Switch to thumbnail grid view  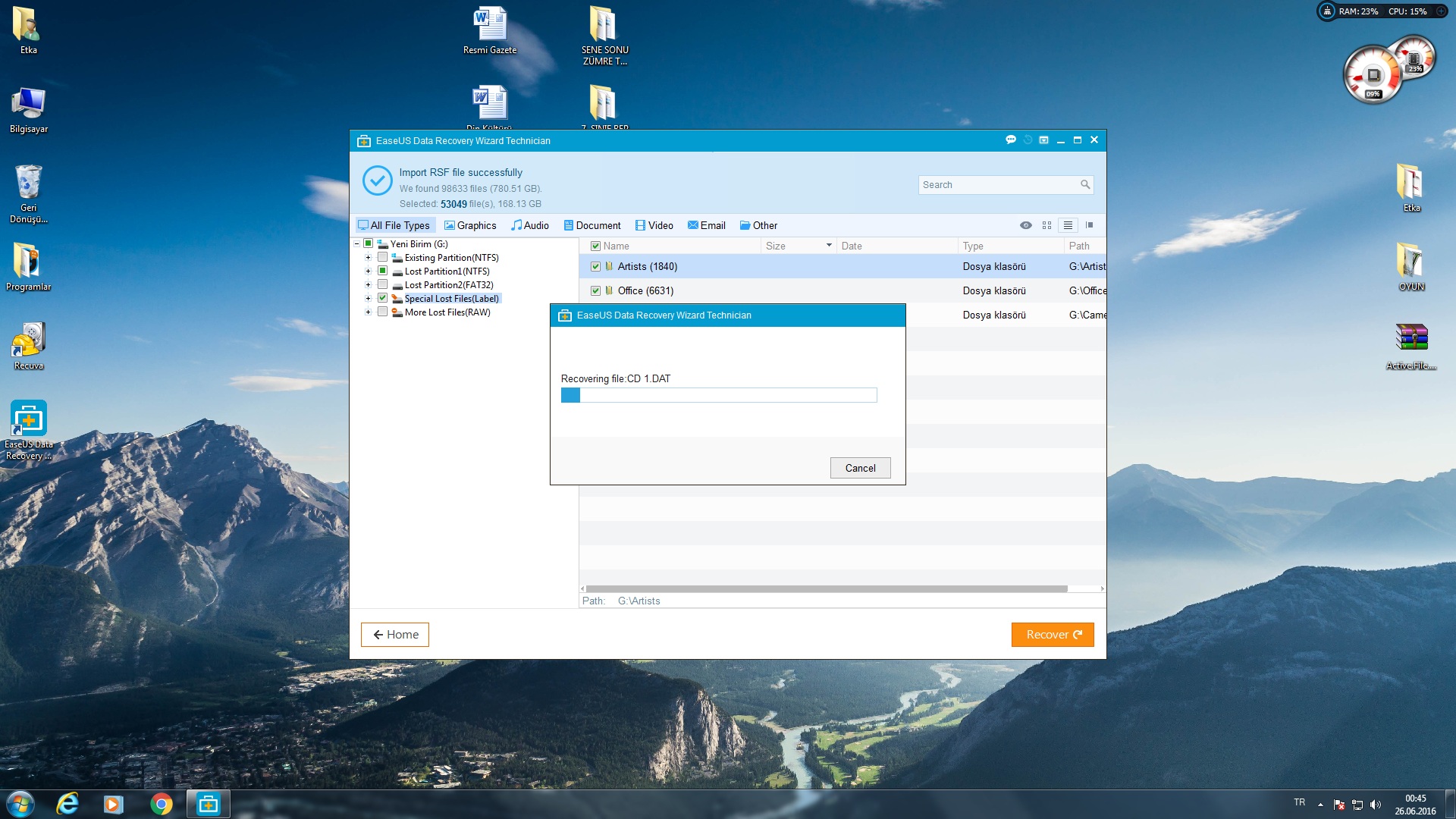pyautogui.click(x=1046, y=225)
